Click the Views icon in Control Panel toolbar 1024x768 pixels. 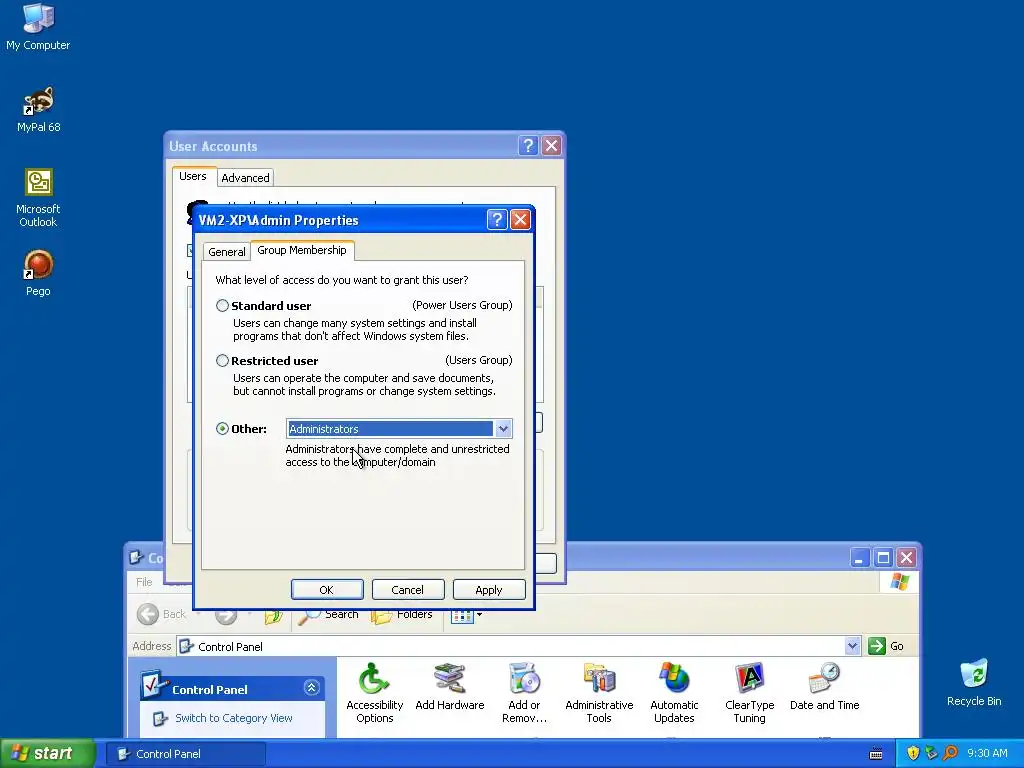point(462,615)
